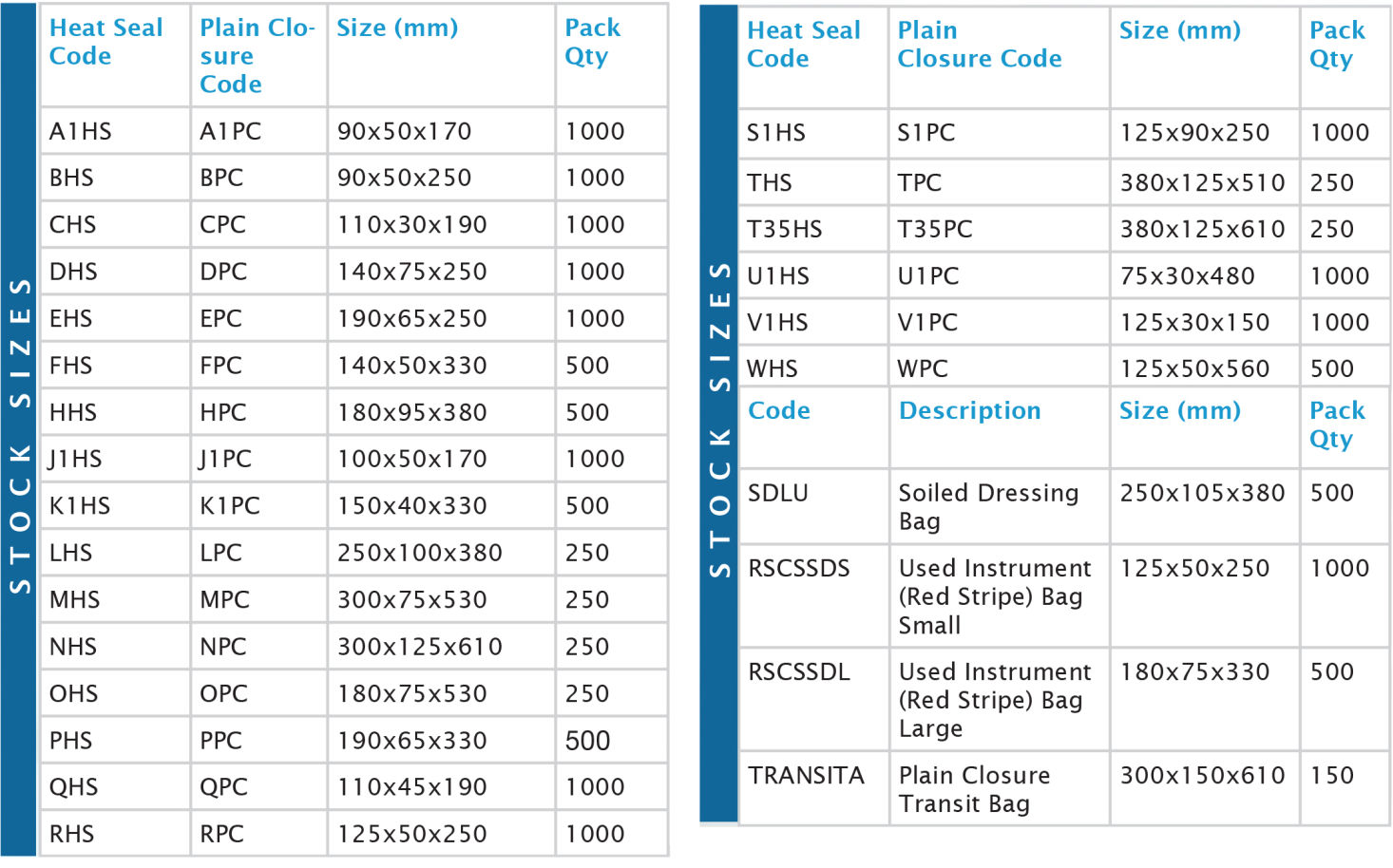Click the Soiled Dressing Bag description

(x=987, y=506)
